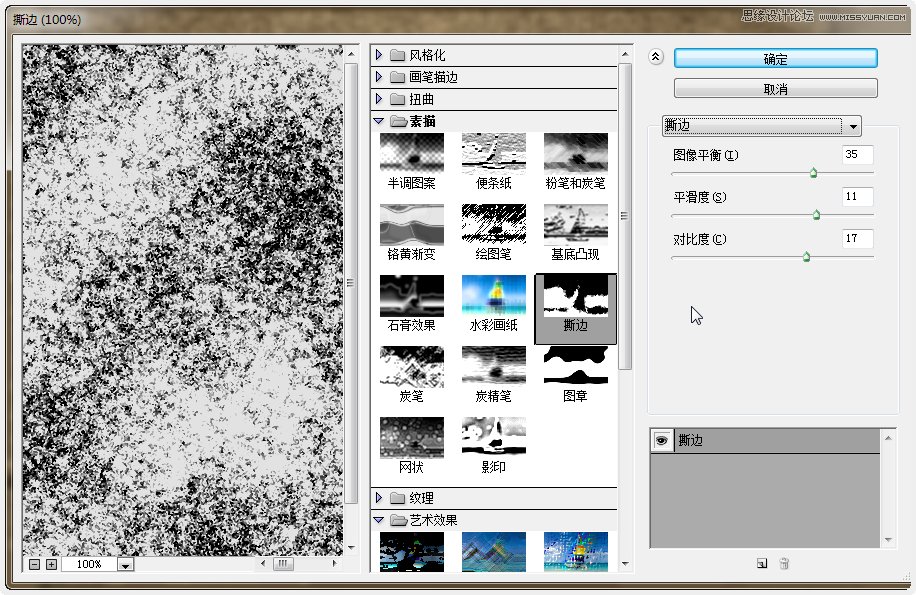This screenshot has width=916, height=595.
Task: Click the filter list scroll up arrow
Action: coord(625,54)
